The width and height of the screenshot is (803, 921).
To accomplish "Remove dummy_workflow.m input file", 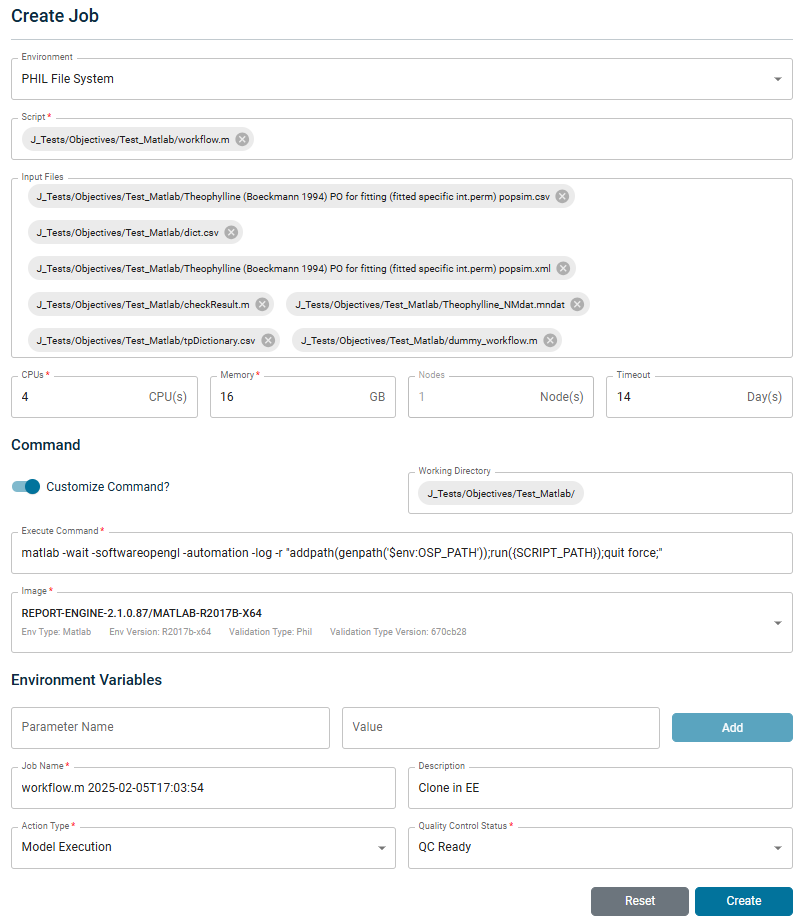I will pos(550,341).
